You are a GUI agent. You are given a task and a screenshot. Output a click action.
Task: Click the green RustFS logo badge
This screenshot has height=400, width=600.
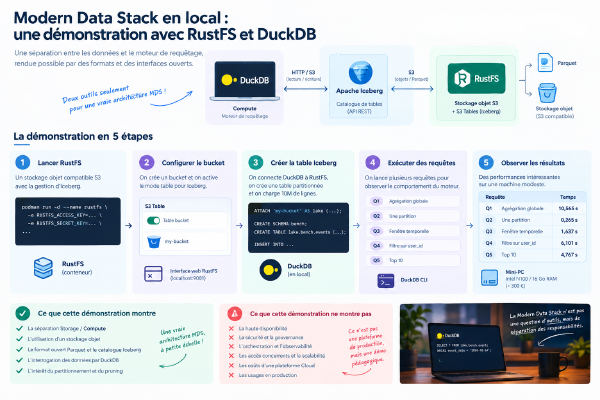tap(476, 78)
